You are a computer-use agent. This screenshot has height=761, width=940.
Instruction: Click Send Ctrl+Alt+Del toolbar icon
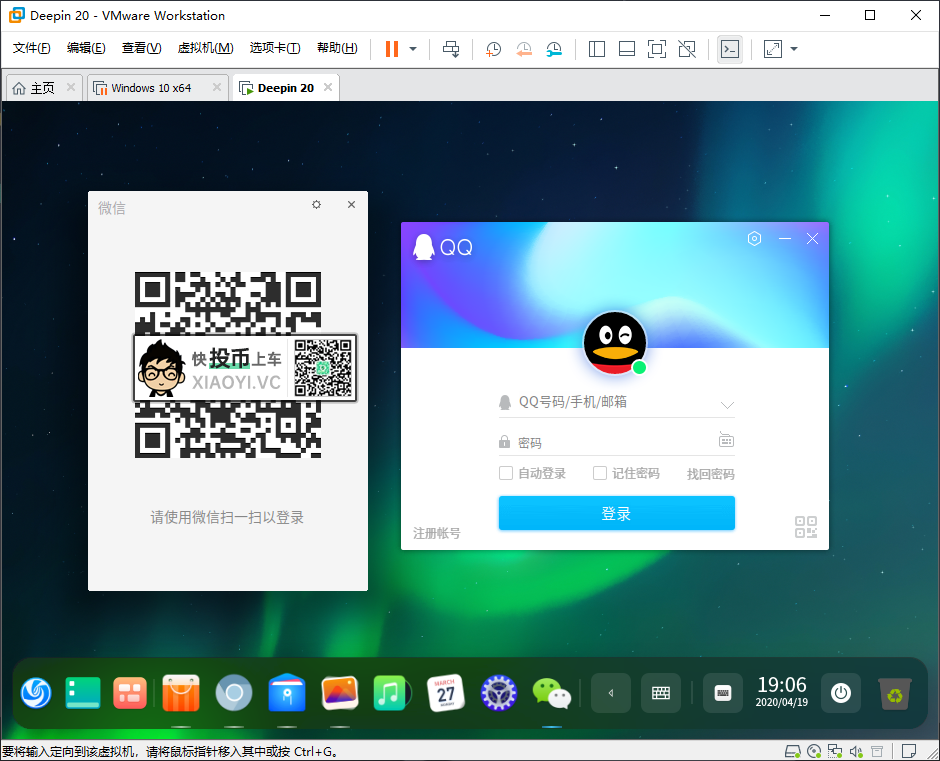pos(451,49)
